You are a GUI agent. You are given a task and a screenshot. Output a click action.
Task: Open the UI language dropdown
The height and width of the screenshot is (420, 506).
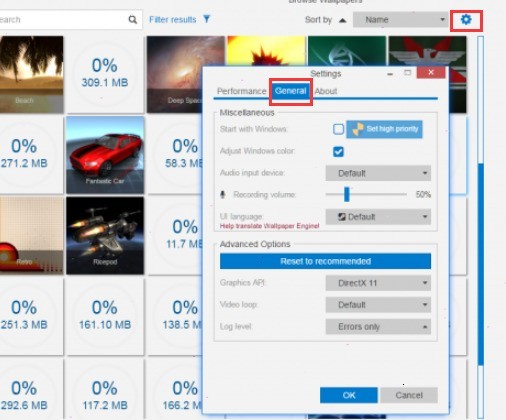click(x=378, y=217)
